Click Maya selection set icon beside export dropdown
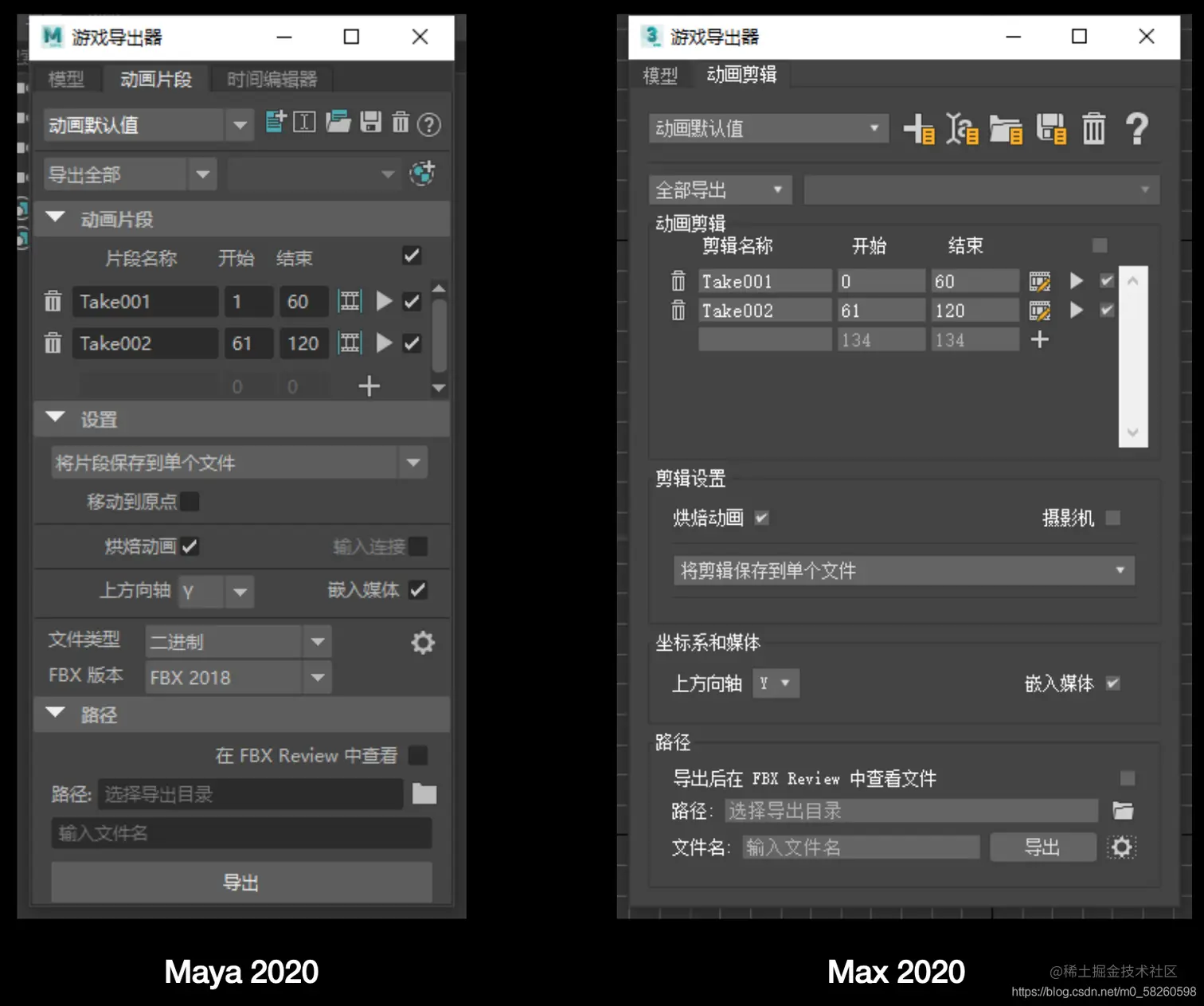Image resolution: width=1204 pixels, height=1006 pixels. click(422, 174)
